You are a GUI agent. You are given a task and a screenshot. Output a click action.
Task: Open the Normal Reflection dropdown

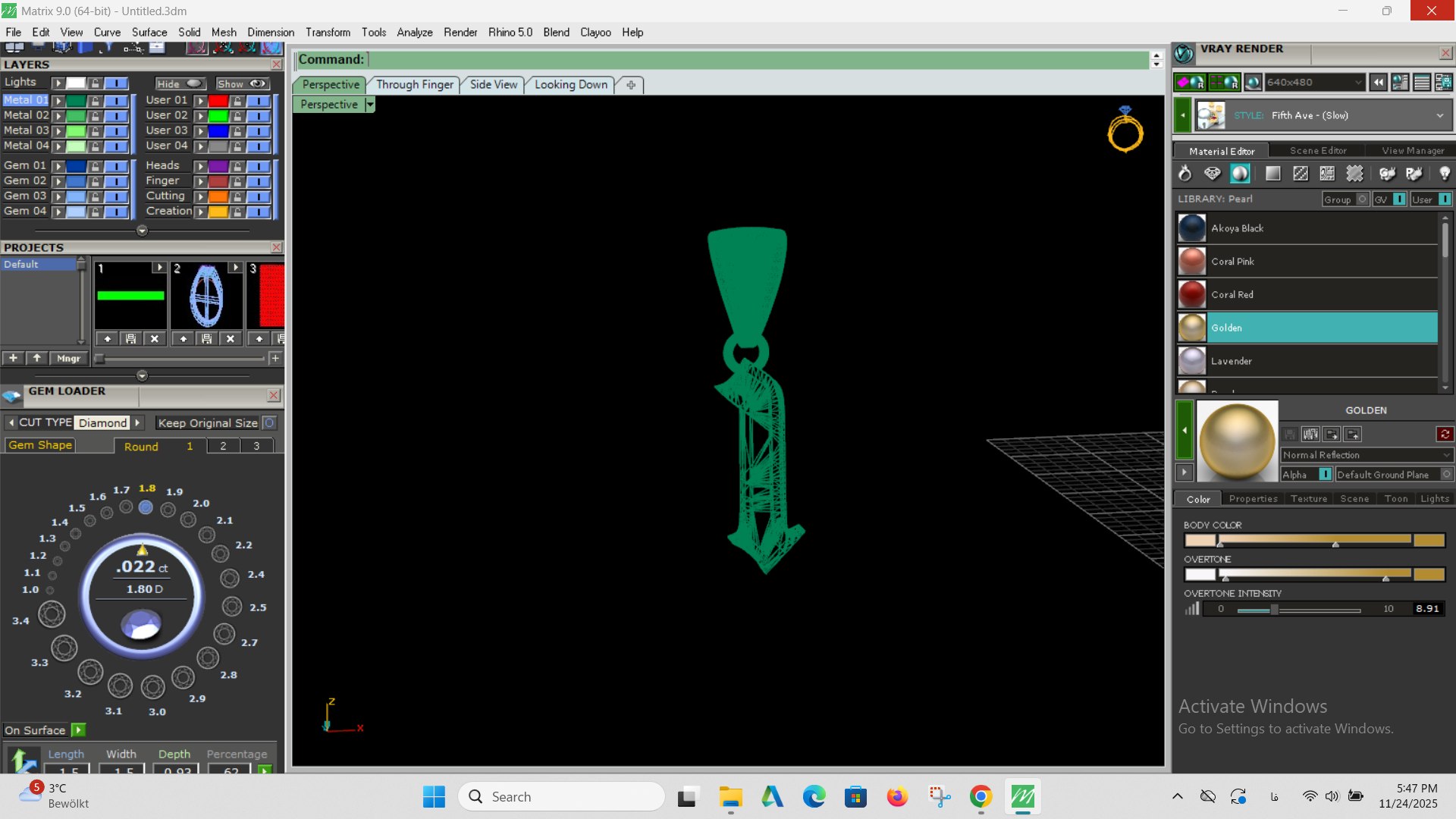click(x=1367, y=455)
